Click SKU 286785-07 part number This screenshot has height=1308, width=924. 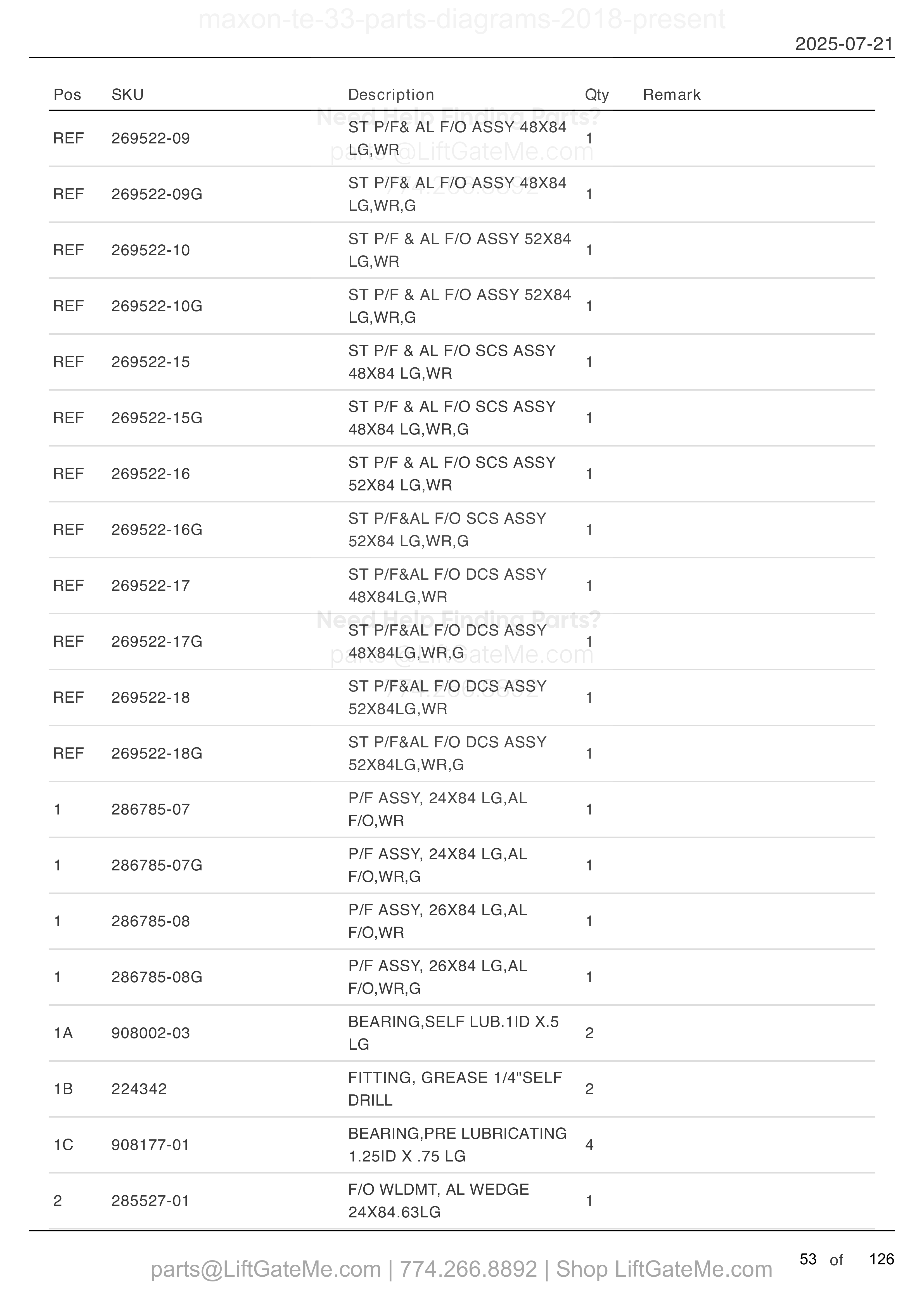[x=151, y=809]
